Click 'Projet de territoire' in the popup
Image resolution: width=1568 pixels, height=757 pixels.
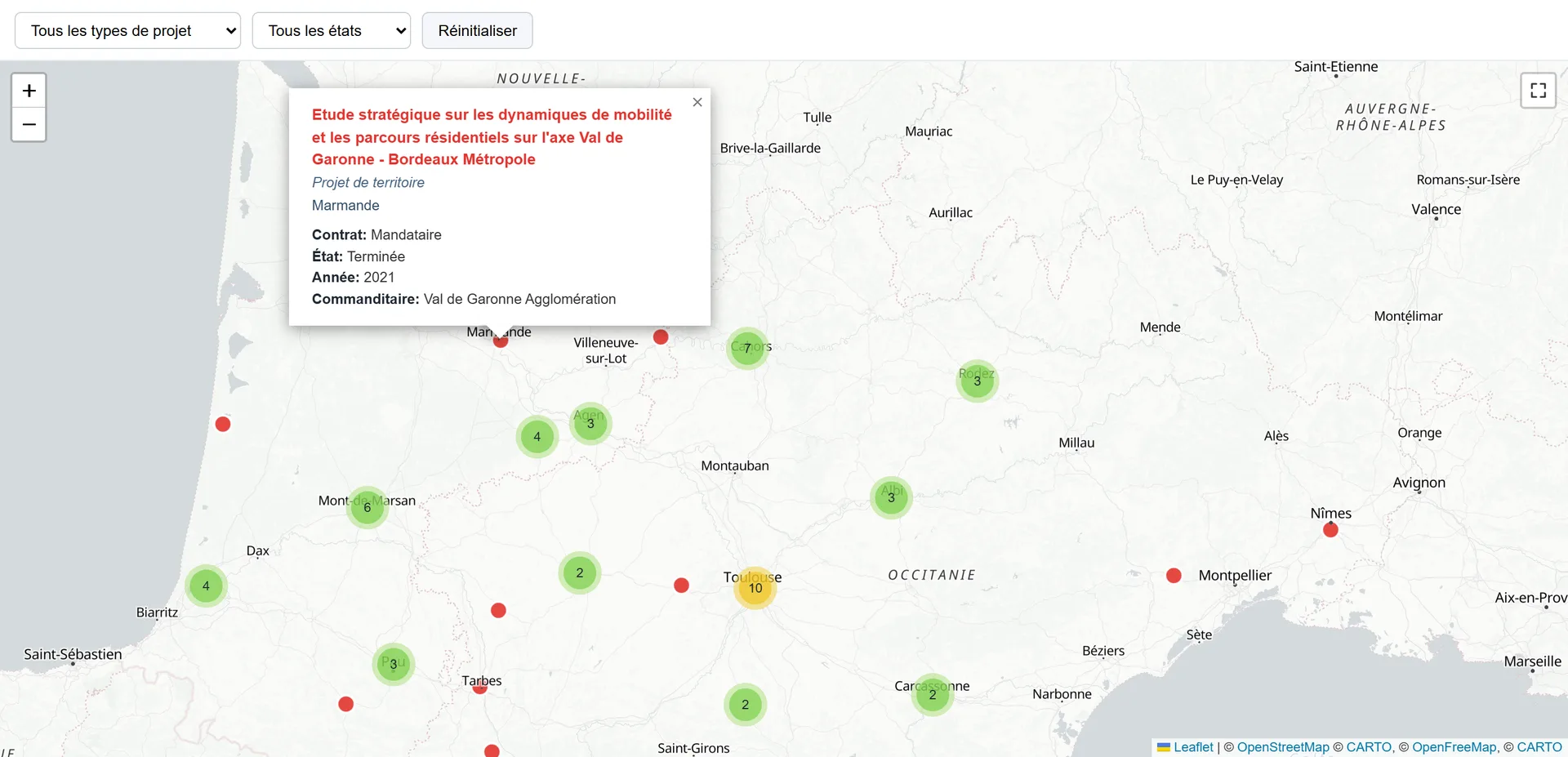[368, 182]
